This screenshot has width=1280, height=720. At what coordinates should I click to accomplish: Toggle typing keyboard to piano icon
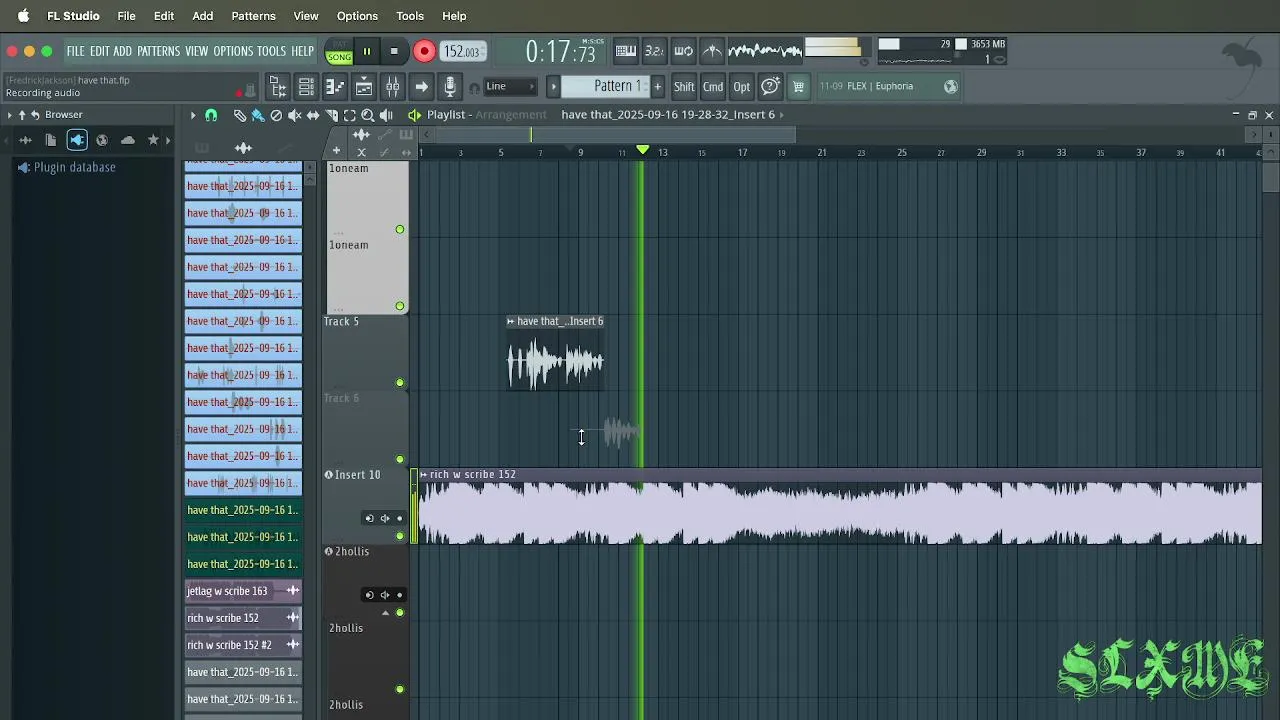click(x=626, y=51)
